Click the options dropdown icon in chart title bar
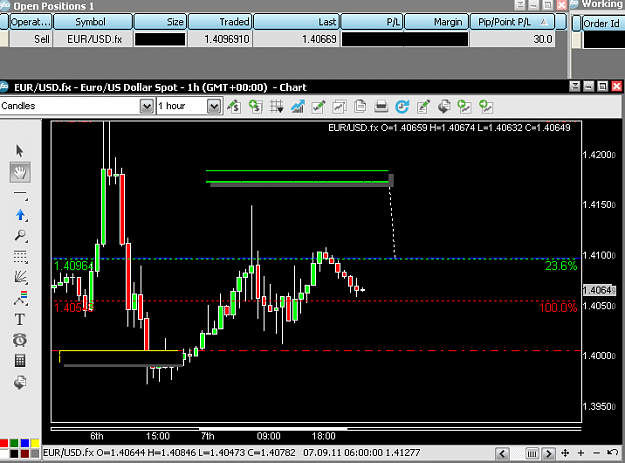 (575, 86)
